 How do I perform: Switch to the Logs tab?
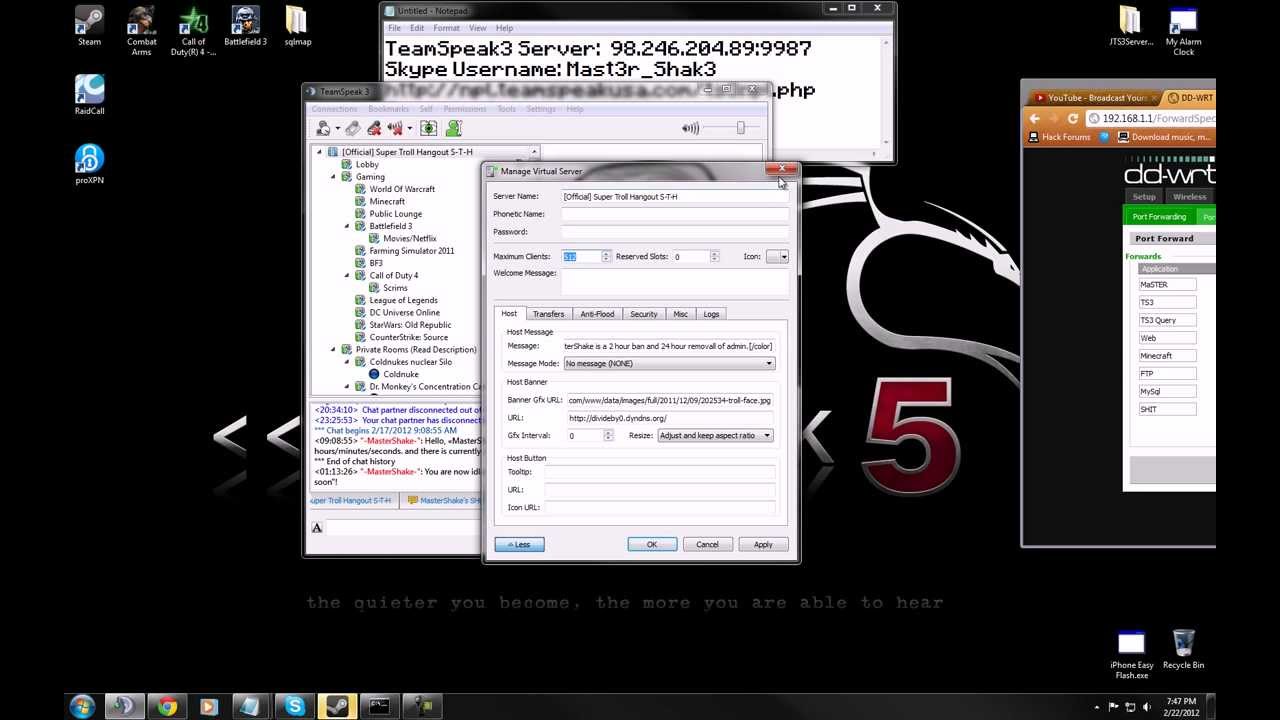point(711,314)
